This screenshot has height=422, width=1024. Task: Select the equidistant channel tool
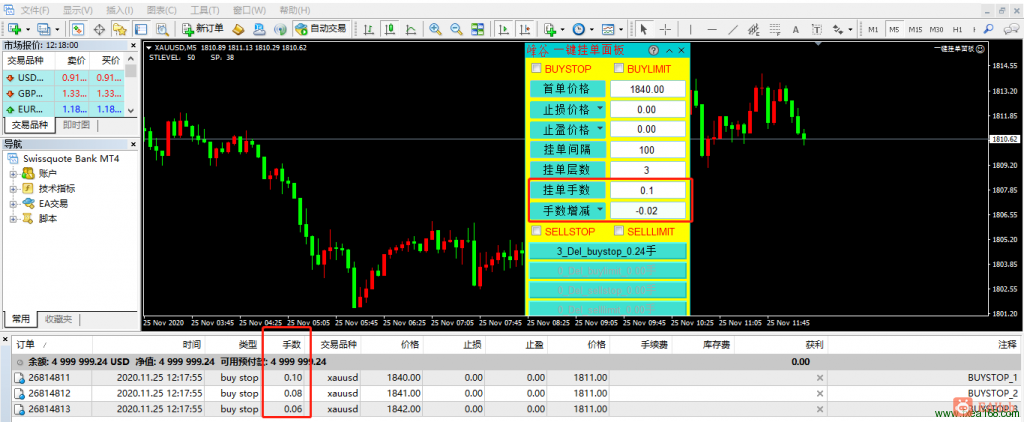click(754, 29)
